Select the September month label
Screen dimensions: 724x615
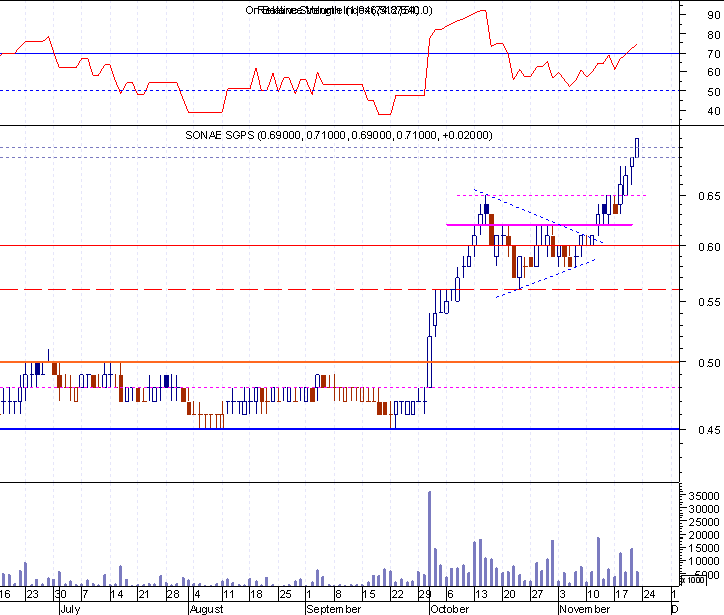click(333, 609)
